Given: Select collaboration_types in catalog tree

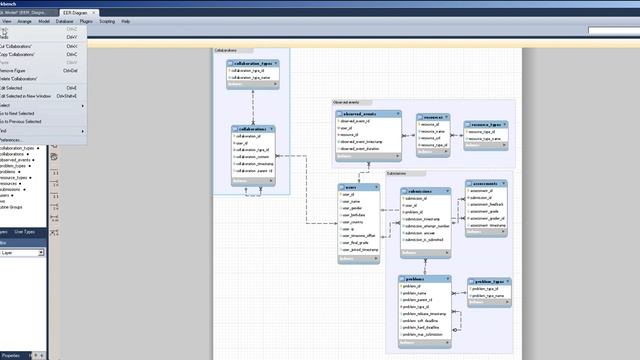Looking at the screenshot, I should click(x=17, y=148).
